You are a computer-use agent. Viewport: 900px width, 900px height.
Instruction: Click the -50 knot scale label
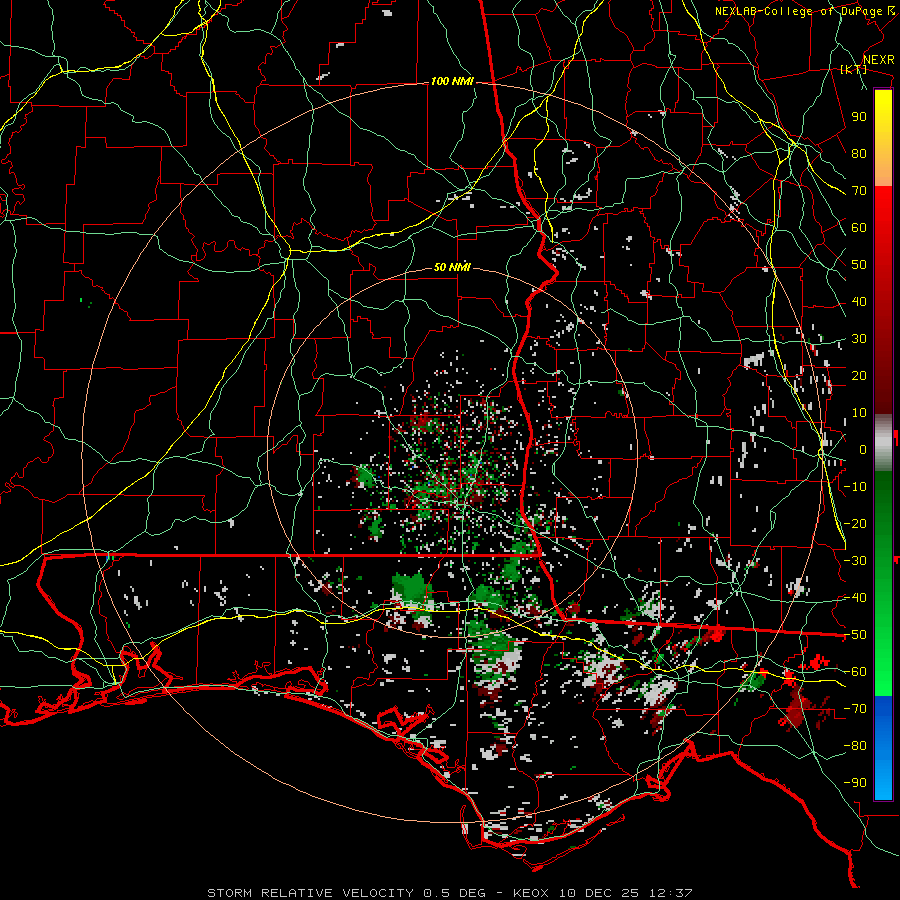pyautogui.click(x=855, y=635)
